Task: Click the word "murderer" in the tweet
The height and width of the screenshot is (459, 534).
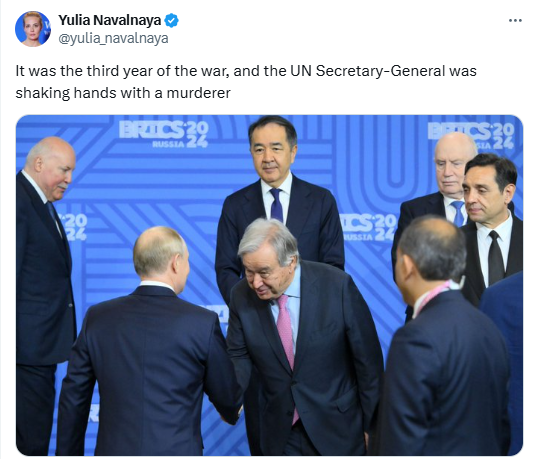Action: [199, 93]
